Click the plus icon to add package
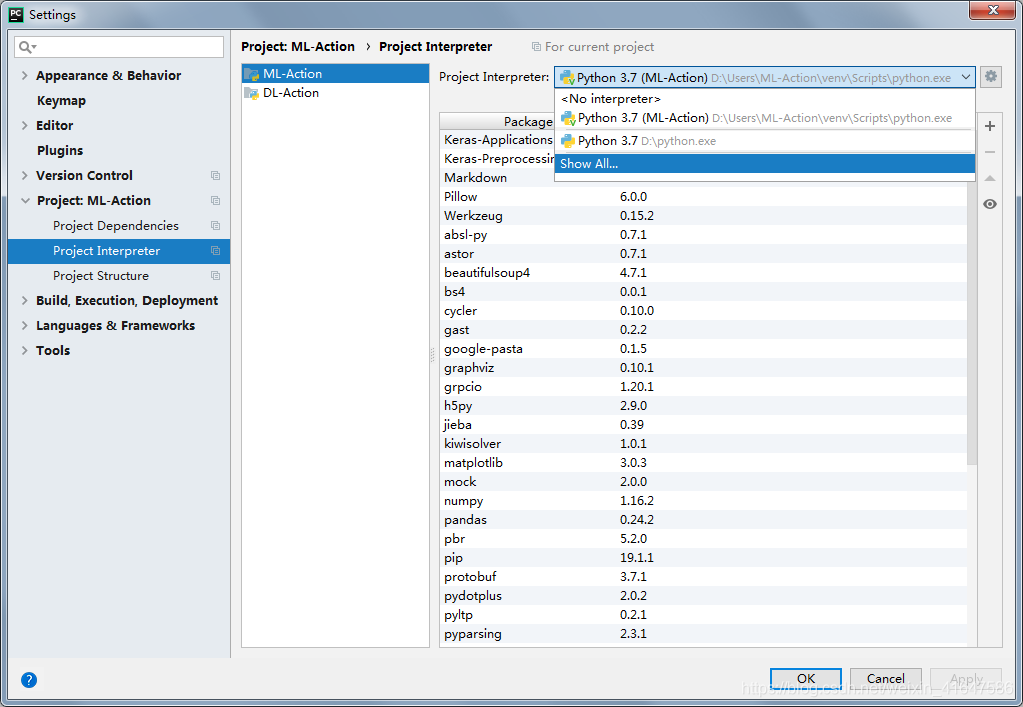 [x=990, y=126]
